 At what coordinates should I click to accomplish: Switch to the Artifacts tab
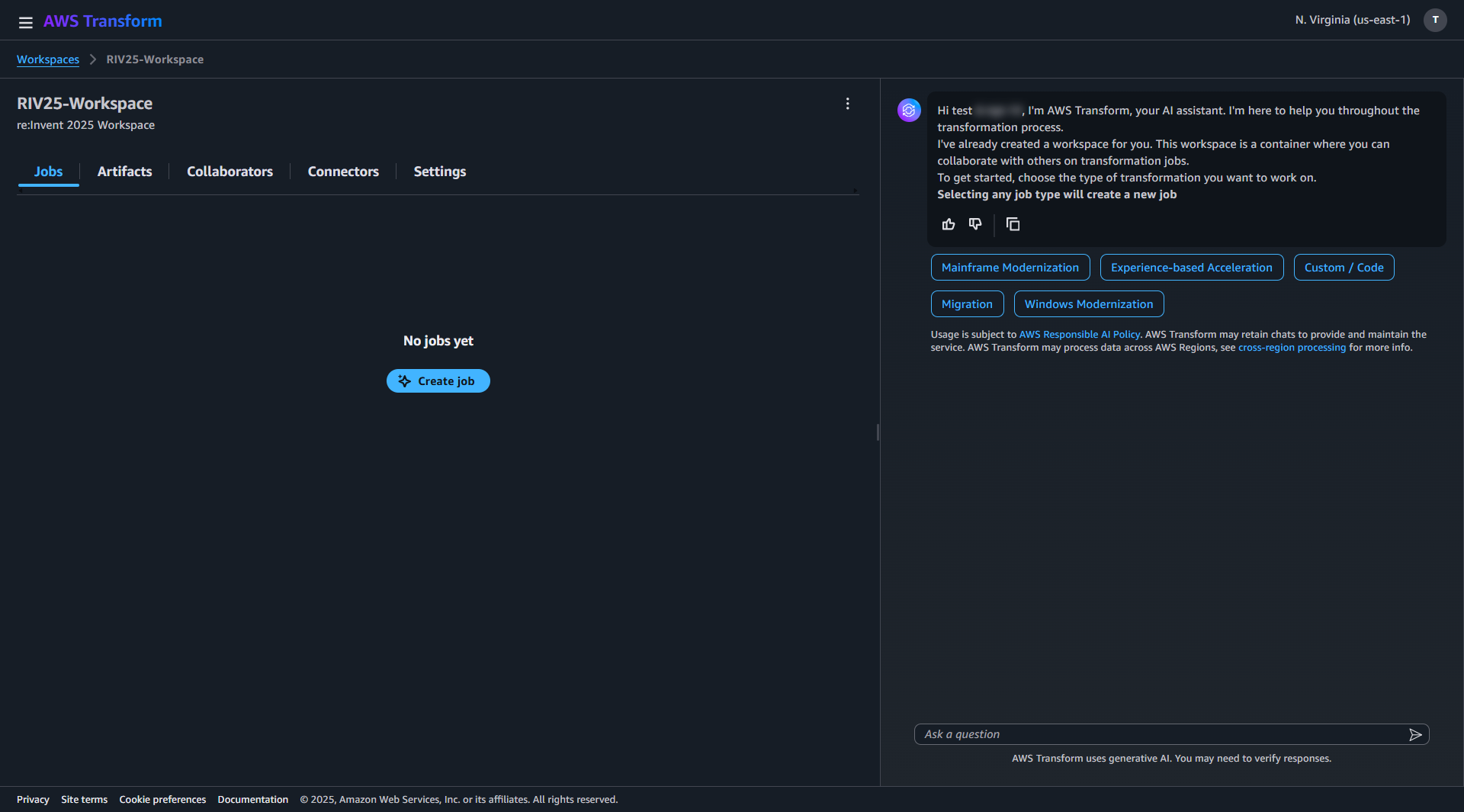pyautogui.click(x=124, y=172)
